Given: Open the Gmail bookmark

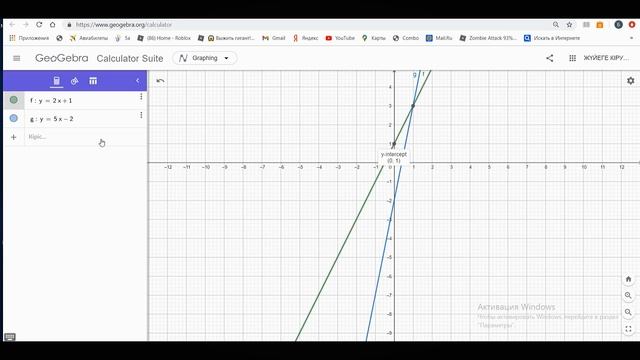Looking at the screenshot, I should tap(273, 38).
